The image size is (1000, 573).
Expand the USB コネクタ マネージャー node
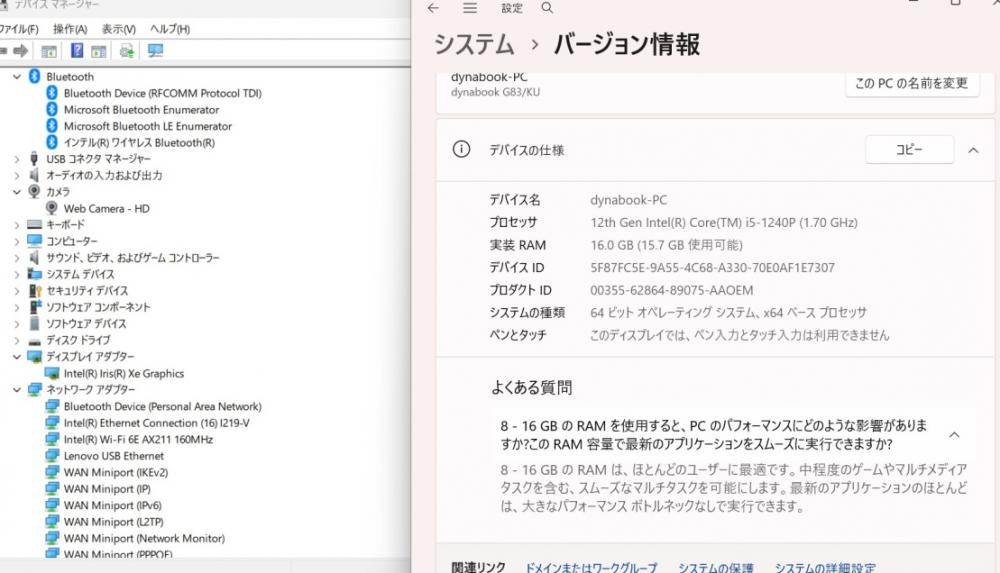(x=17, y=159)
